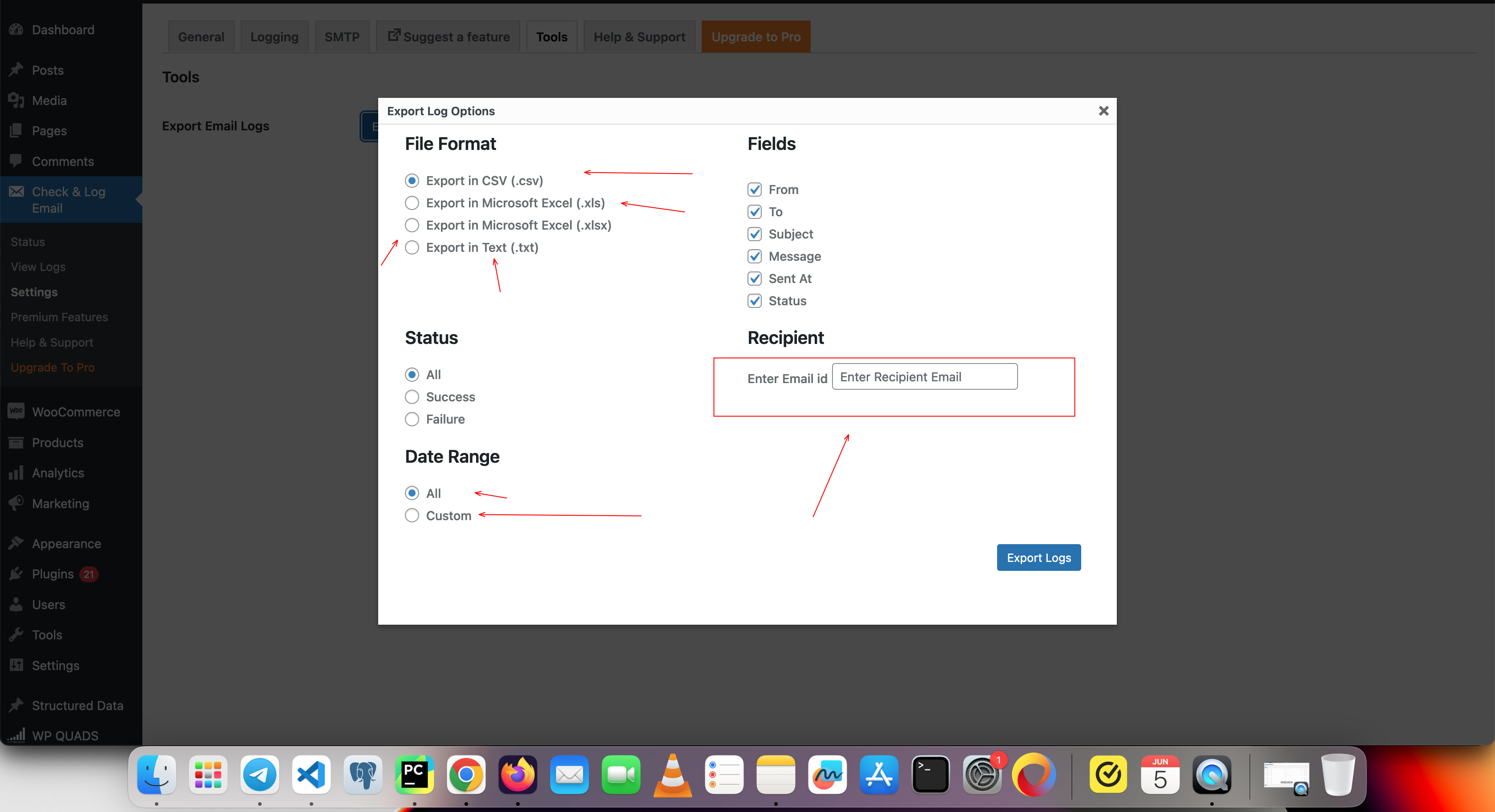This screenshot has width=1495, height=812.
Task: Toggle the Subject field checkbox
Action: point(755,234)
